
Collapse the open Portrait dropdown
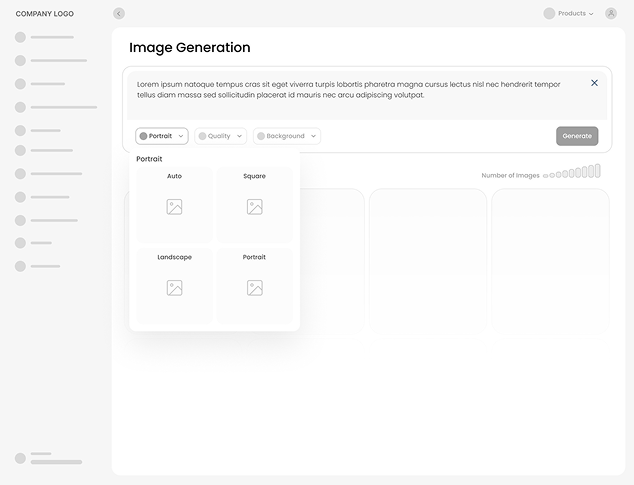click(x=162, y=136)
